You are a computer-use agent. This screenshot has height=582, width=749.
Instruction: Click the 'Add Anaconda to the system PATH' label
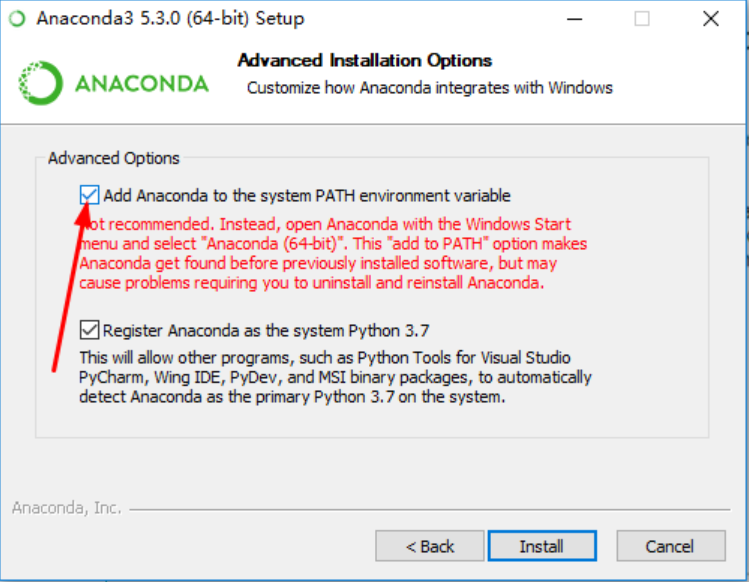307,195
